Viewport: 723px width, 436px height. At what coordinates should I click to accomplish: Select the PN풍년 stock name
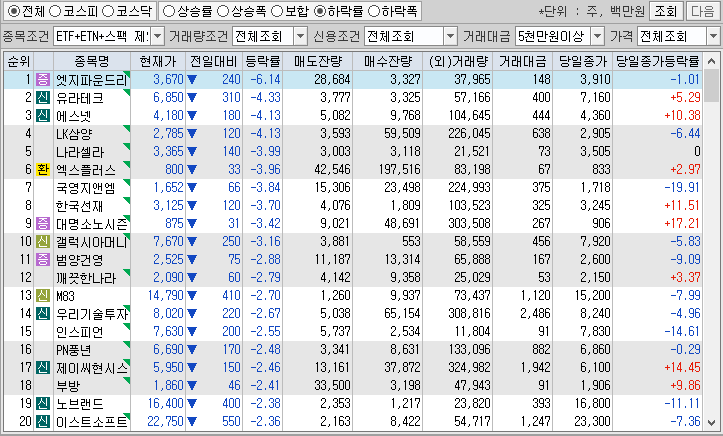click(74, 349)
